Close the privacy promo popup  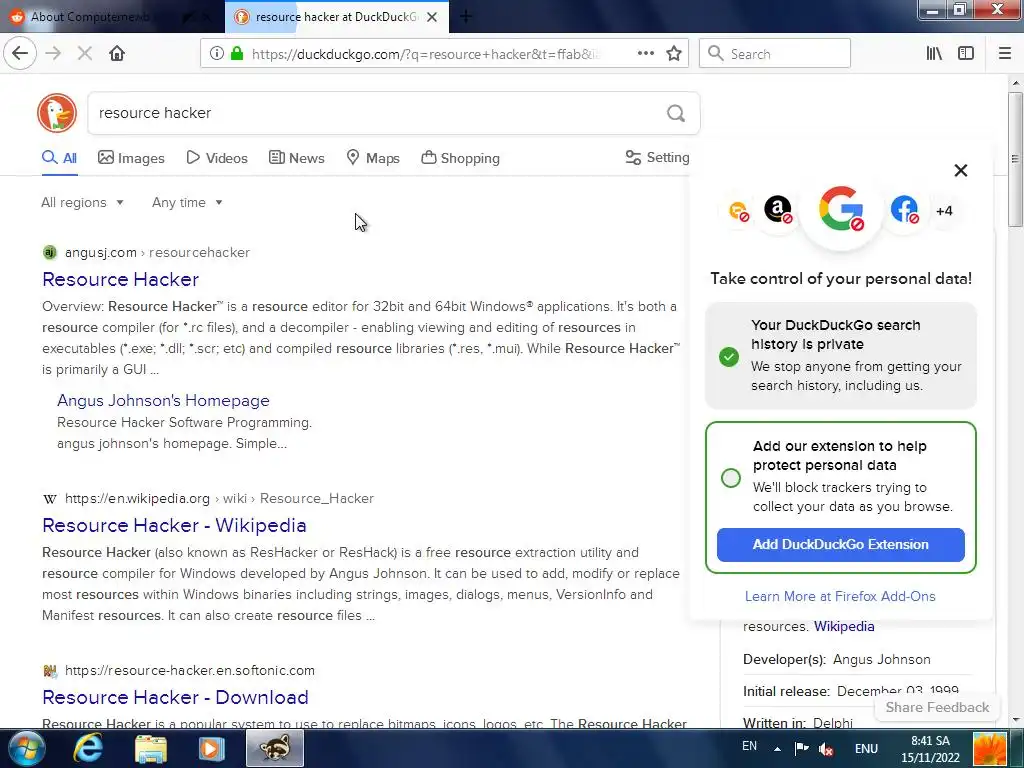961,170
